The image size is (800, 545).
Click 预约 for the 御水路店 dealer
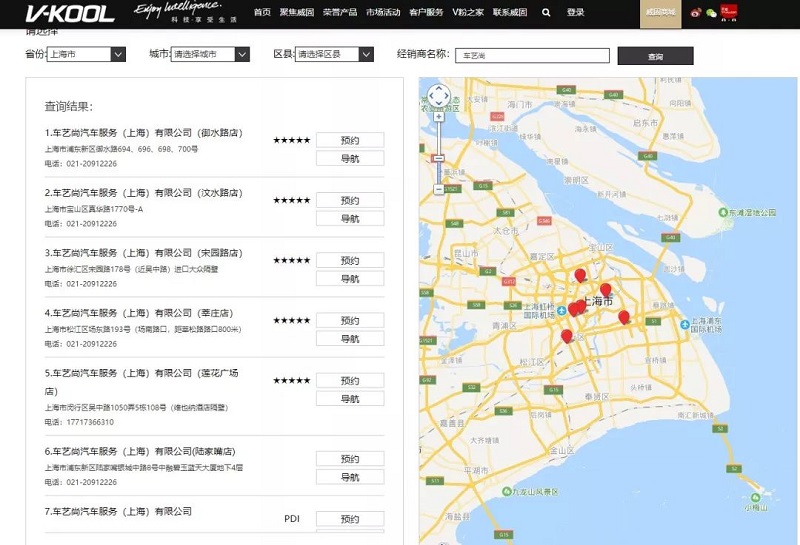pos(350,140)
